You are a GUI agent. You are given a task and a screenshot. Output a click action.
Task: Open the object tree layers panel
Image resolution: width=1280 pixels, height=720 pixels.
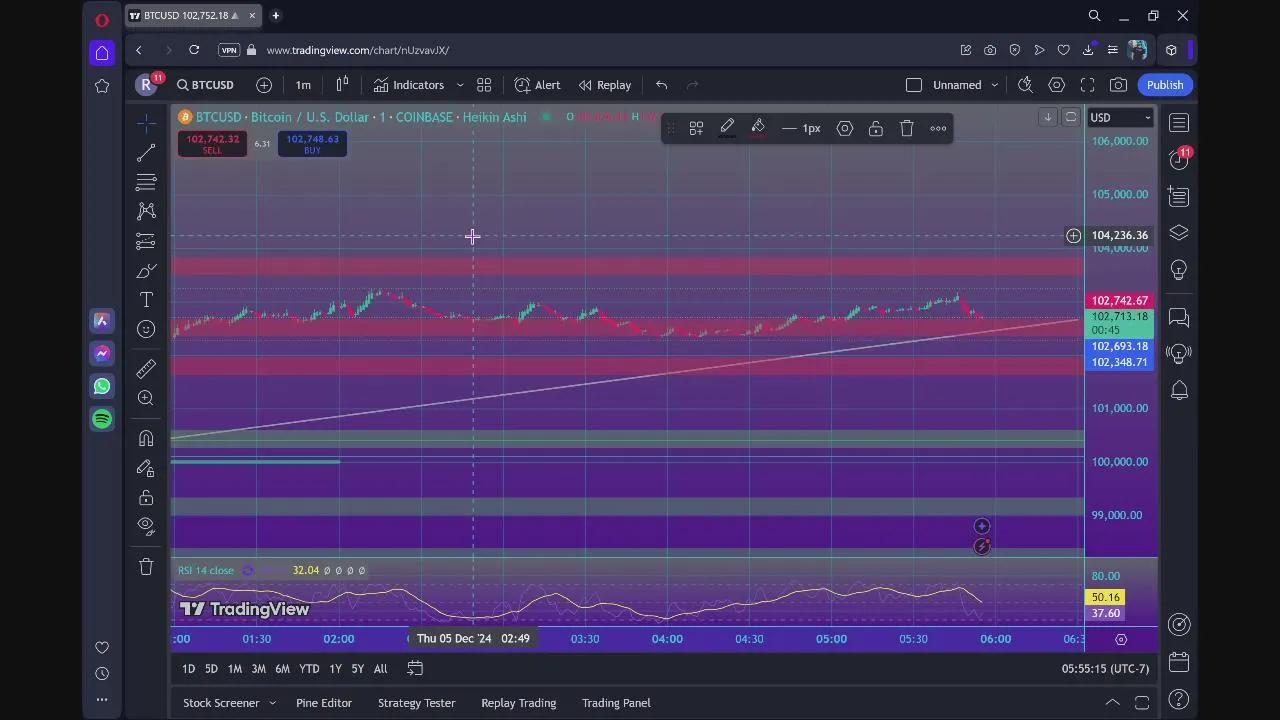click(x=1179, y=233)
